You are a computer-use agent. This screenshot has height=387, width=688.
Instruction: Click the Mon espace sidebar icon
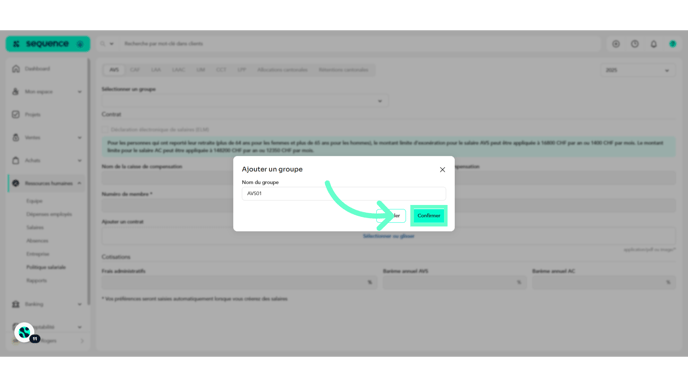(x=16, y=92)
